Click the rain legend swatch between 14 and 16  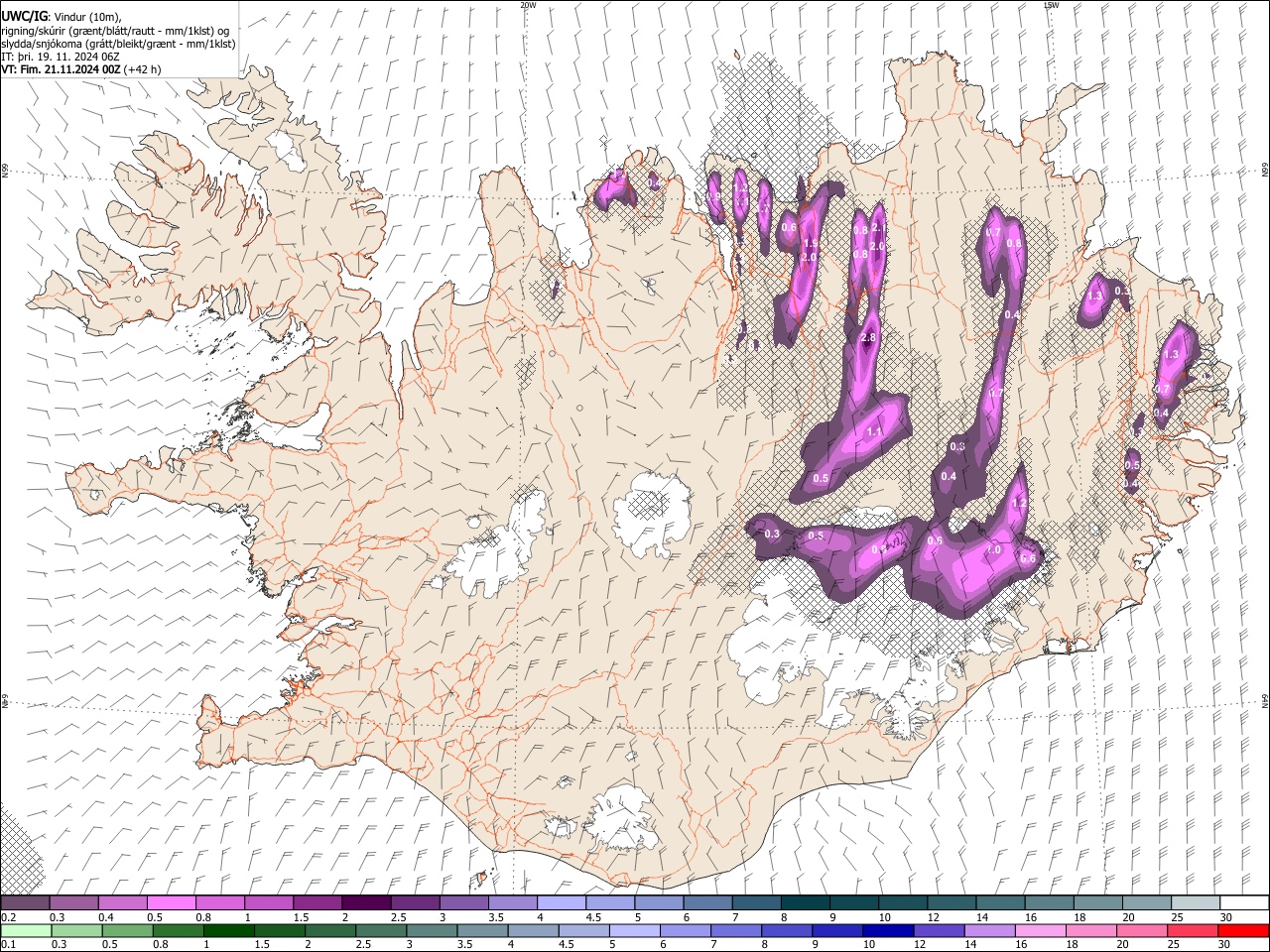(988, 931)
